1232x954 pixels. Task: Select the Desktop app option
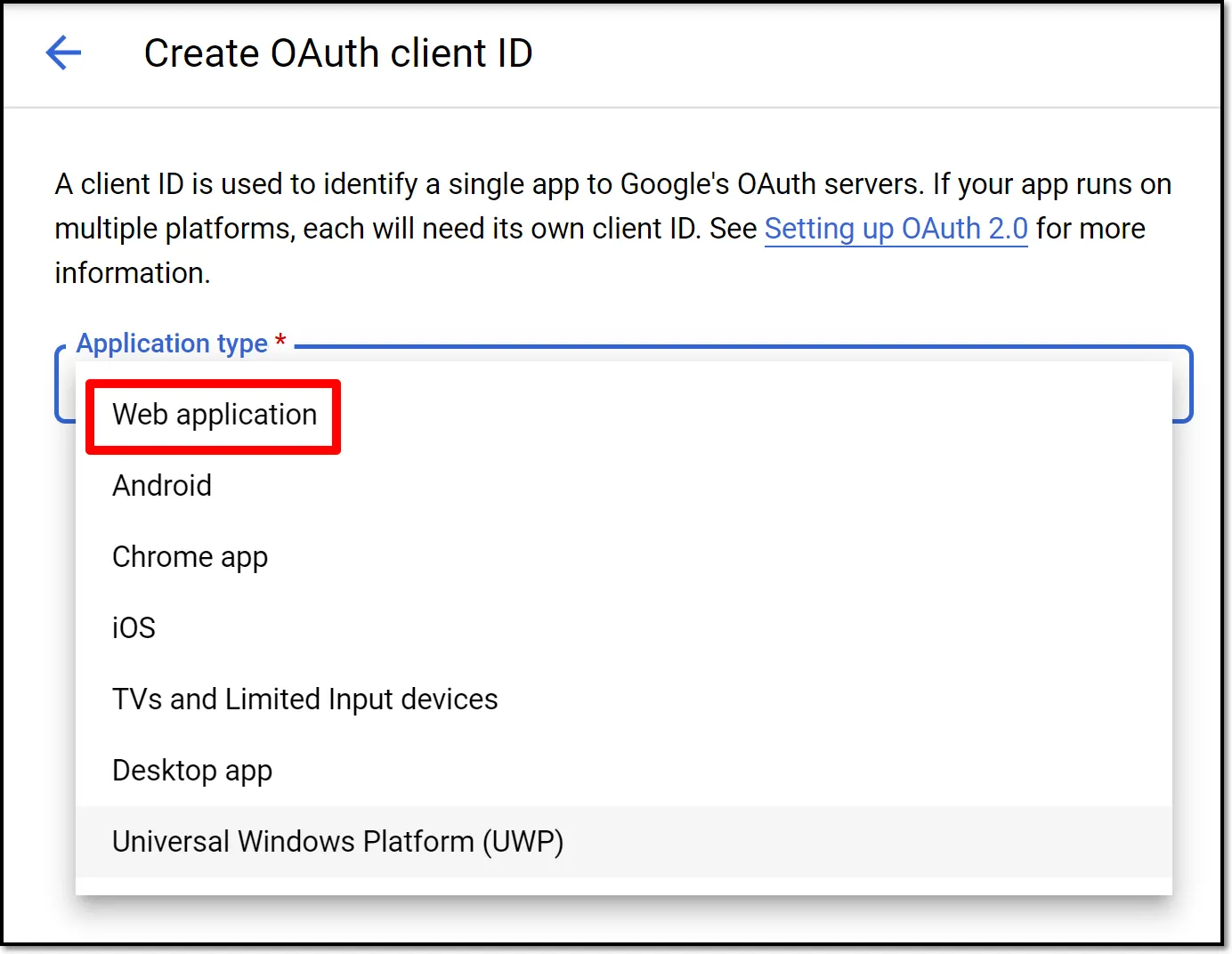623,771
